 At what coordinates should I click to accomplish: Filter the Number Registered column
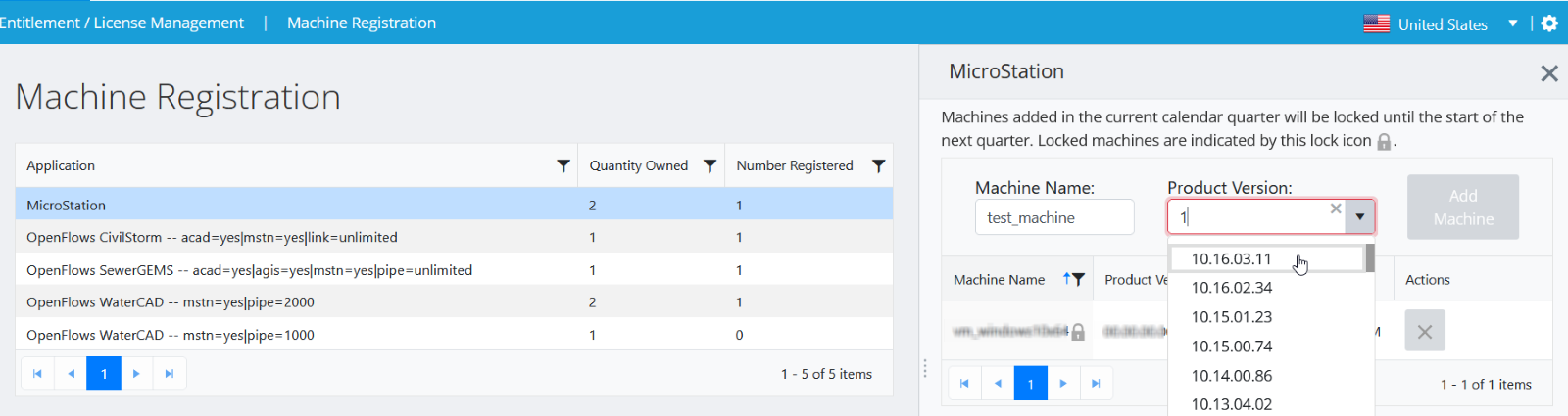point(879,165)
